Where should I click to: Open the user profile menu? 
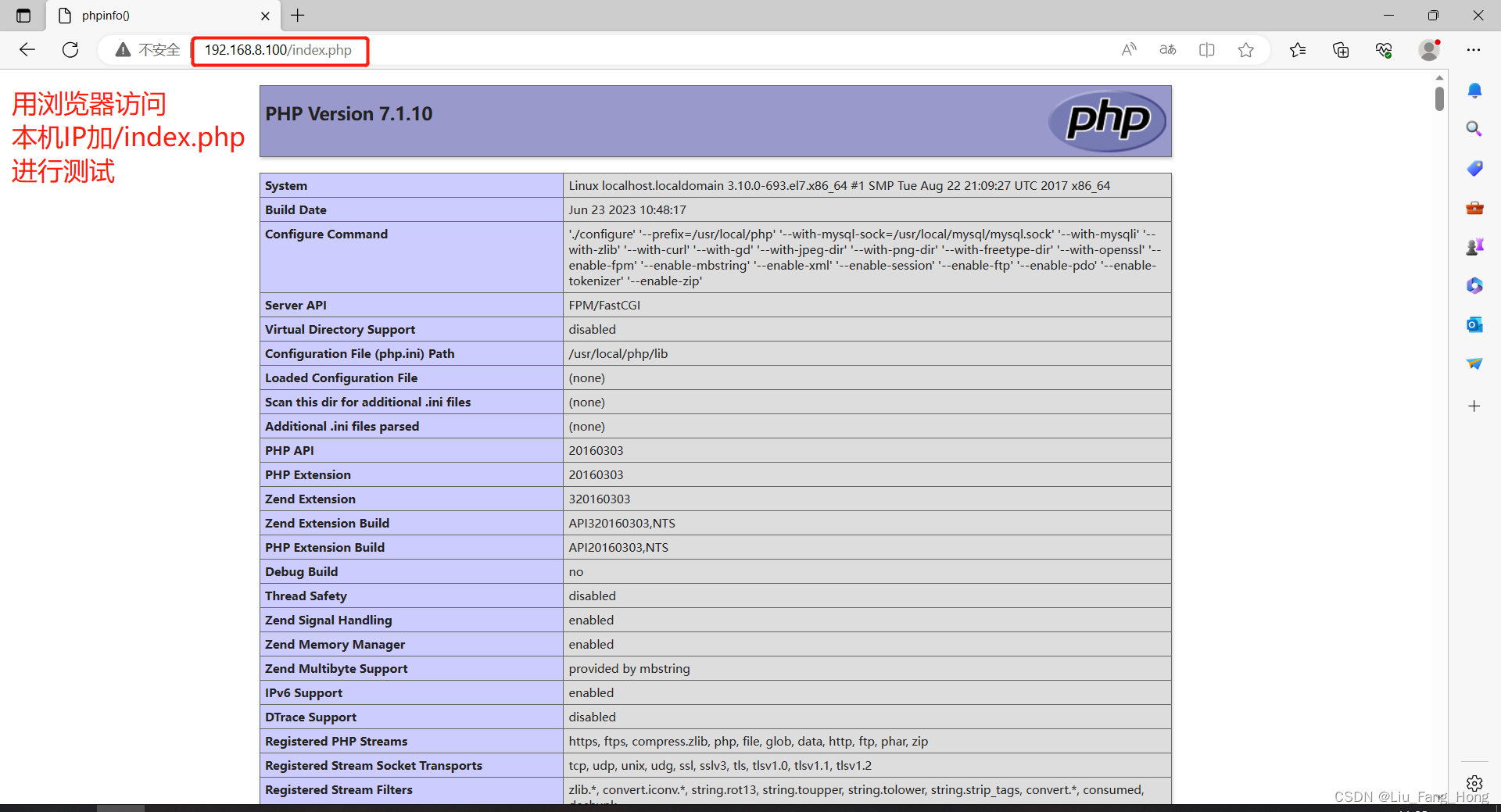pos(1429,50)
